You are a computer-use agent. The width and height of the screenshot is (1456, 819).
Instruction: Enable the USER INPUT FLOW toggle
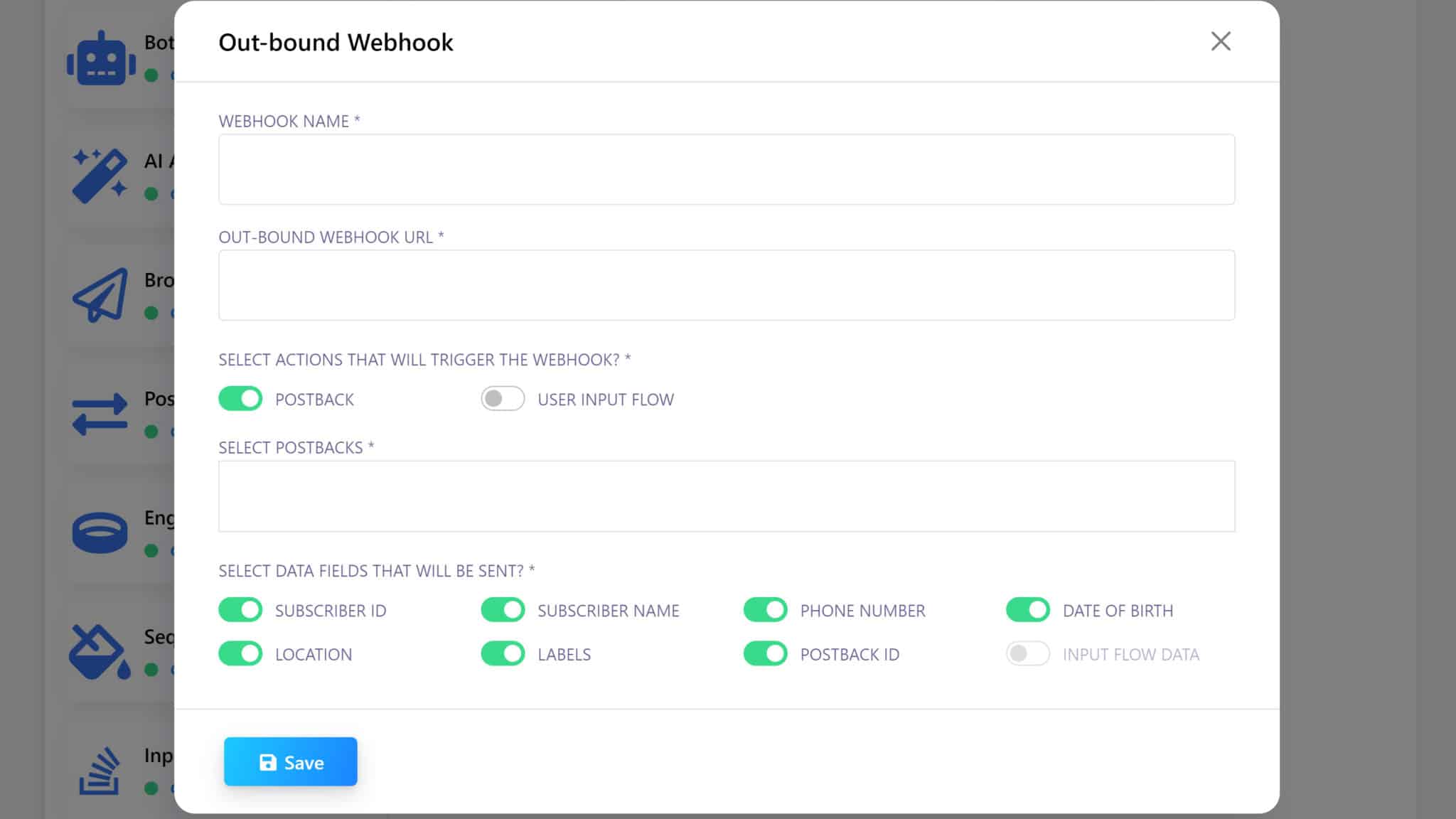503,399
